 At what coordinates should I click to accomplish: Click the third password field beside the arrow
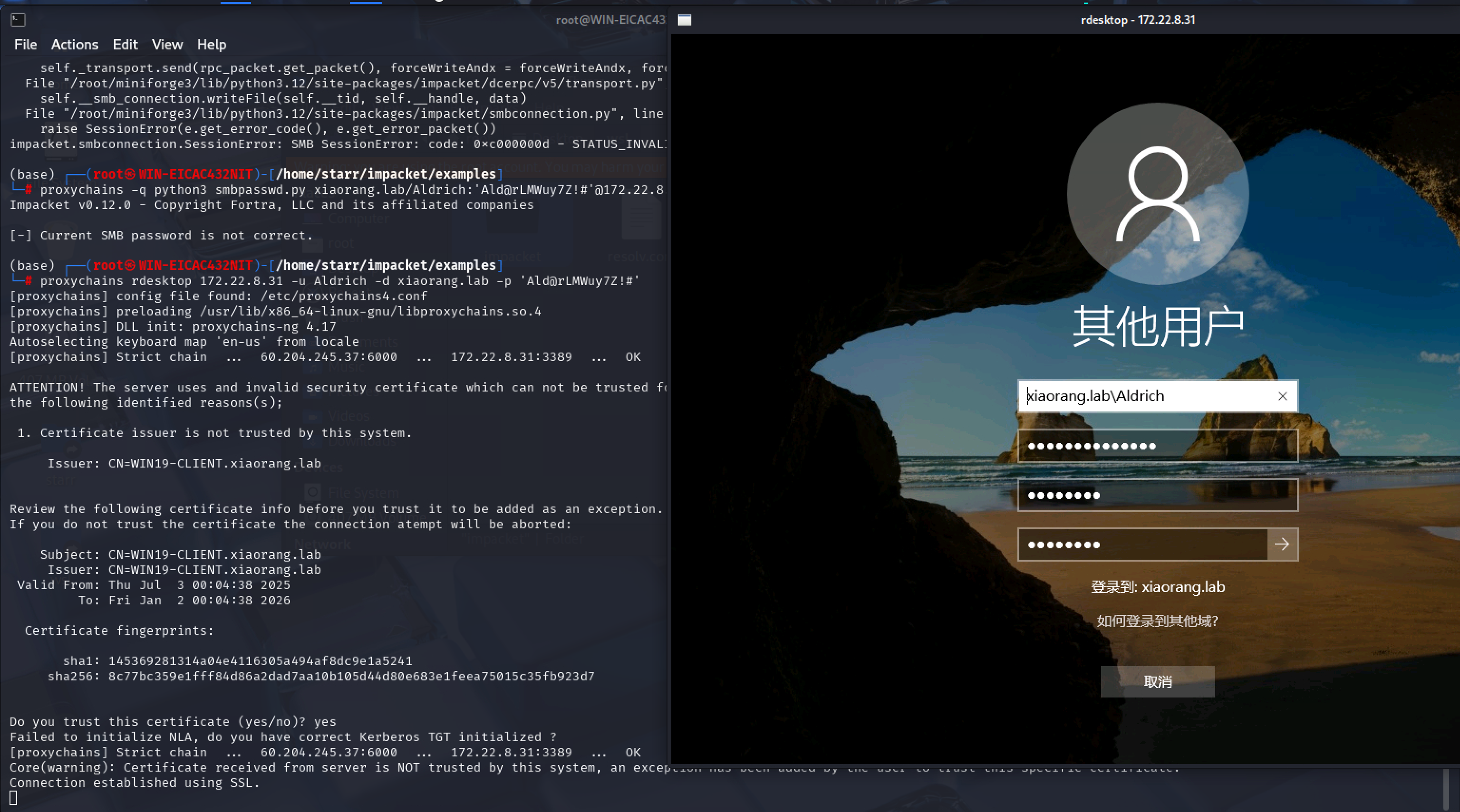point(1142,545)
